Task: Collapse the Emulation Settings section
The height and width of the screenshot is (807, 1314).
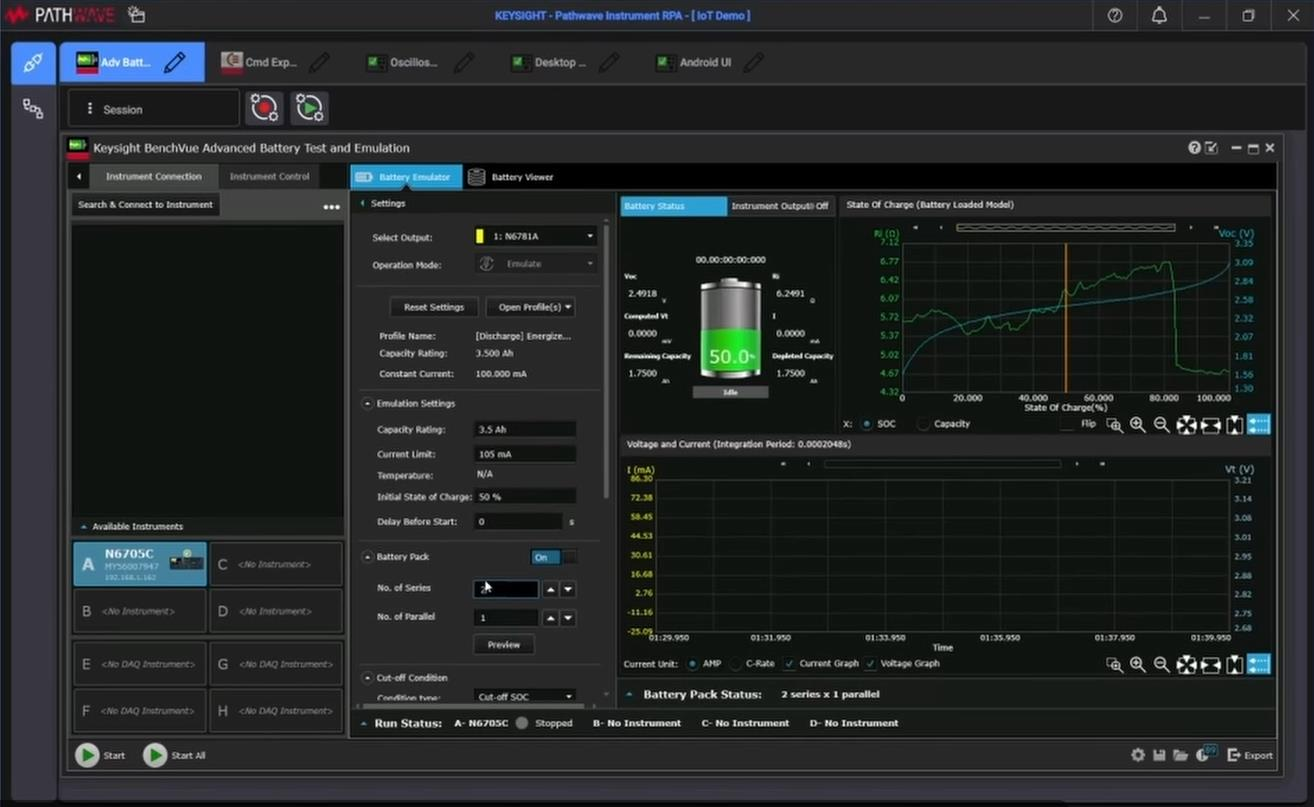Action: pos(367,404)
